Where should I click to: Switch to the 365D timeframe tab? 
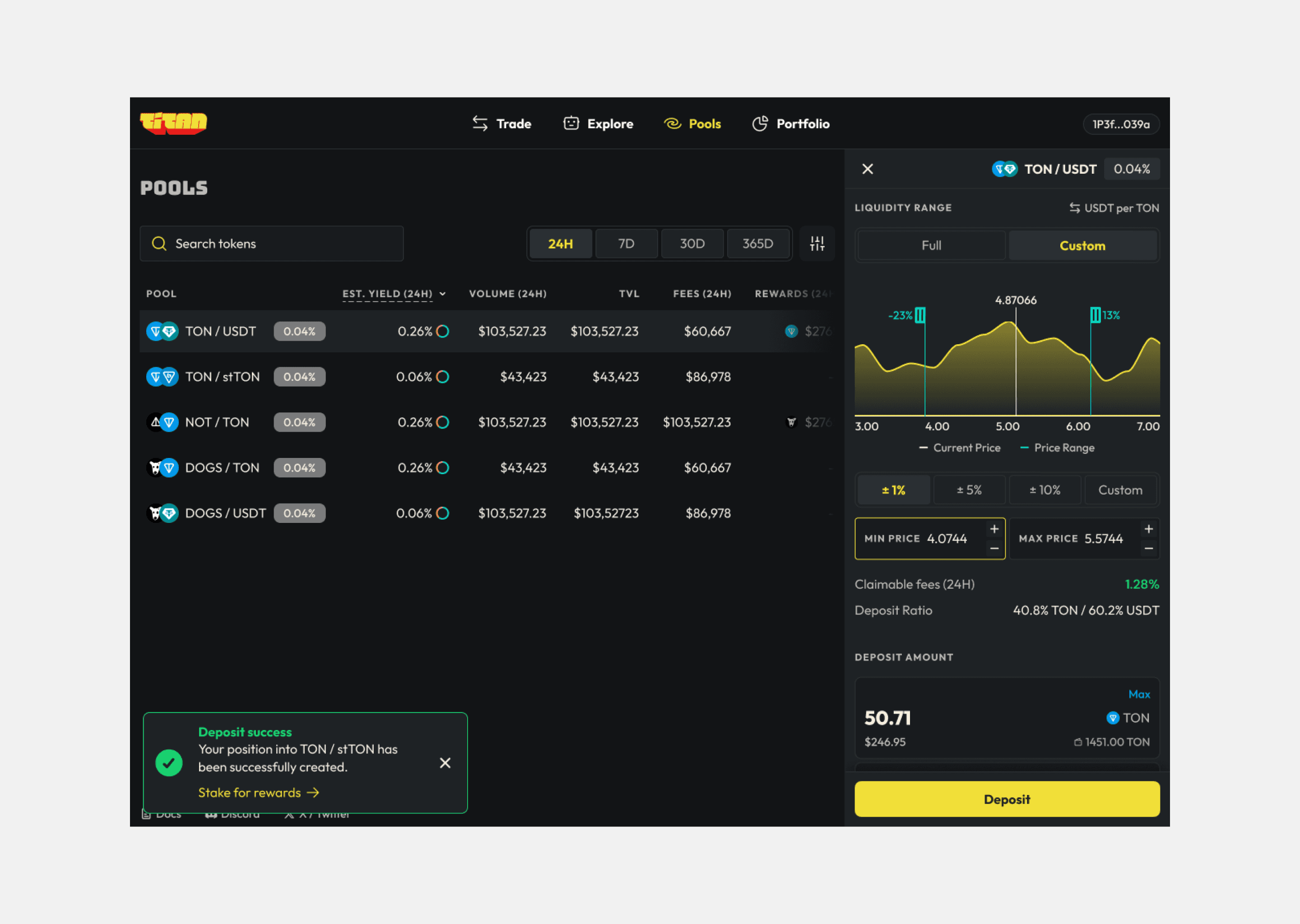coord(758,244)
